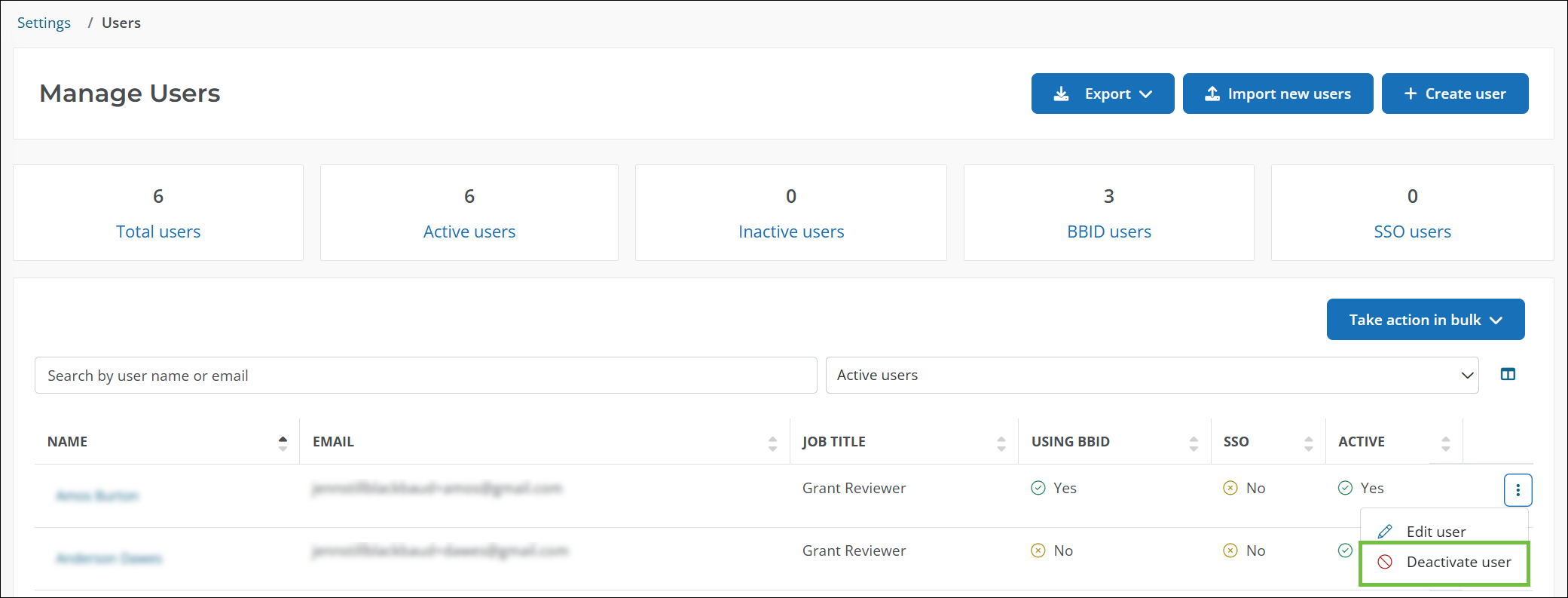Screen dimensions: 1568x598
Task: Open the Export dropdown button
Action: [x=1102, y=94]
